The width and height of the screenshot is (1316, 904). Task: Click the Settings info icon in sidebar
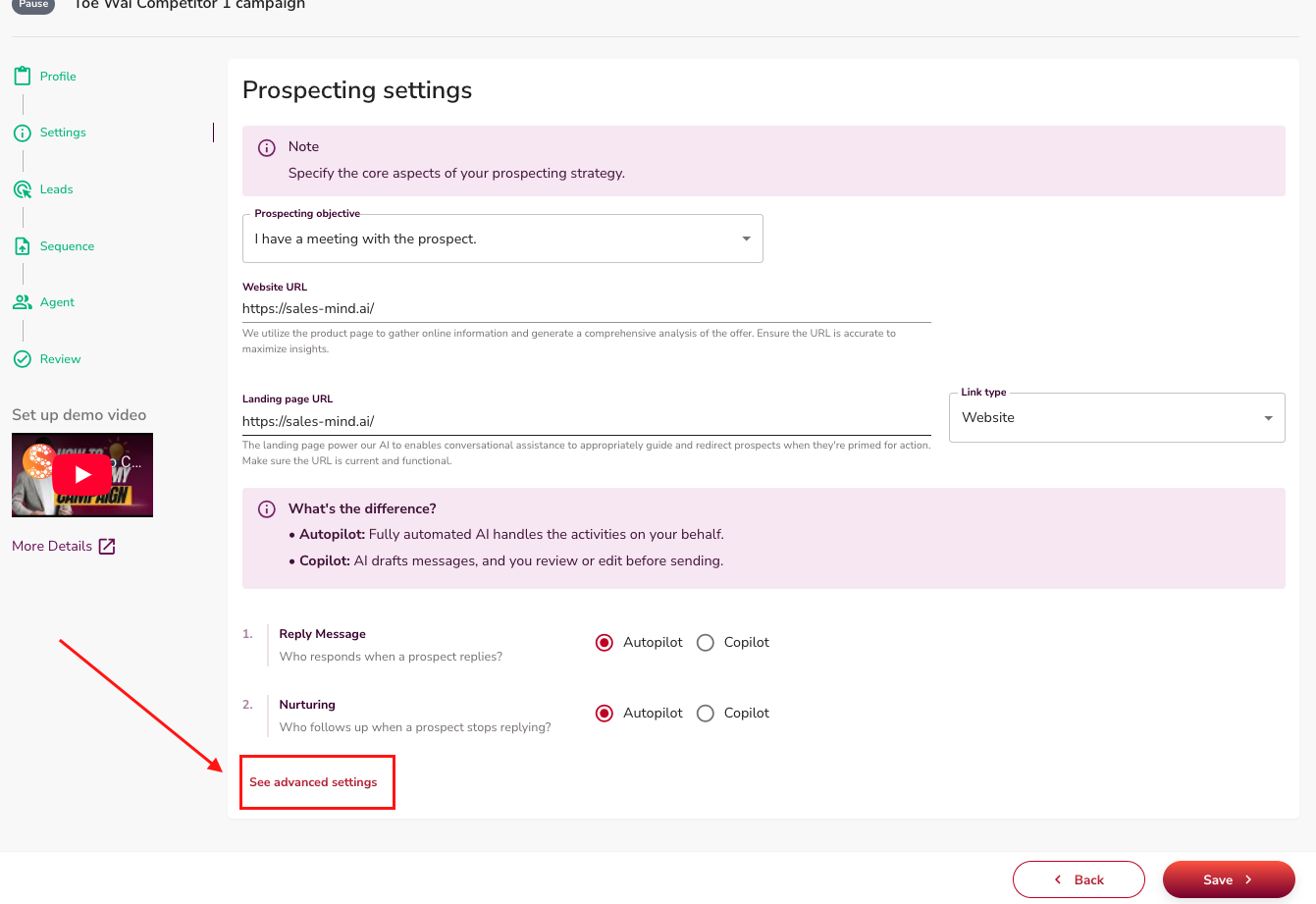coord(22,133)
